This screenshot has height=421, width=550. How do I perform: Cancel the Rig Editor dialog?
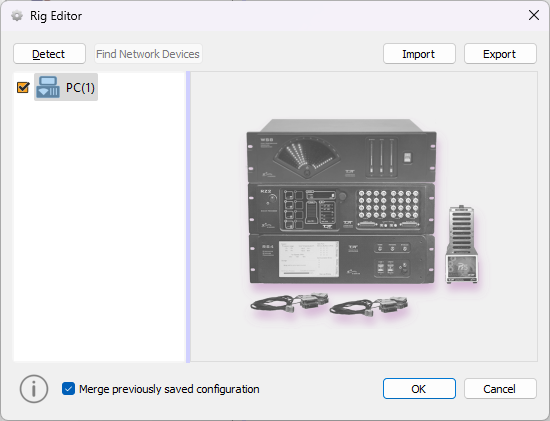pyautogui.click(x=500, y=388)
